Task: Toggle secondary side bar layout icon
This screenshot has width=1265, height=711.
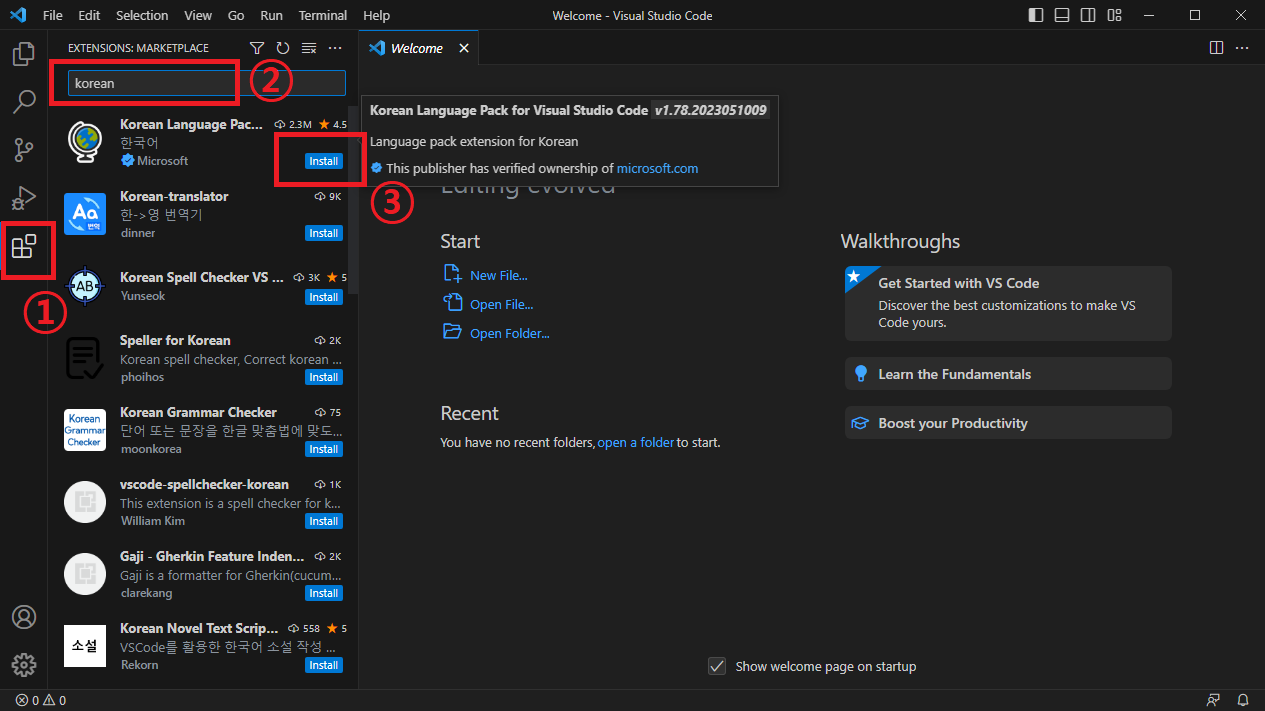Action: point(1088,16)
